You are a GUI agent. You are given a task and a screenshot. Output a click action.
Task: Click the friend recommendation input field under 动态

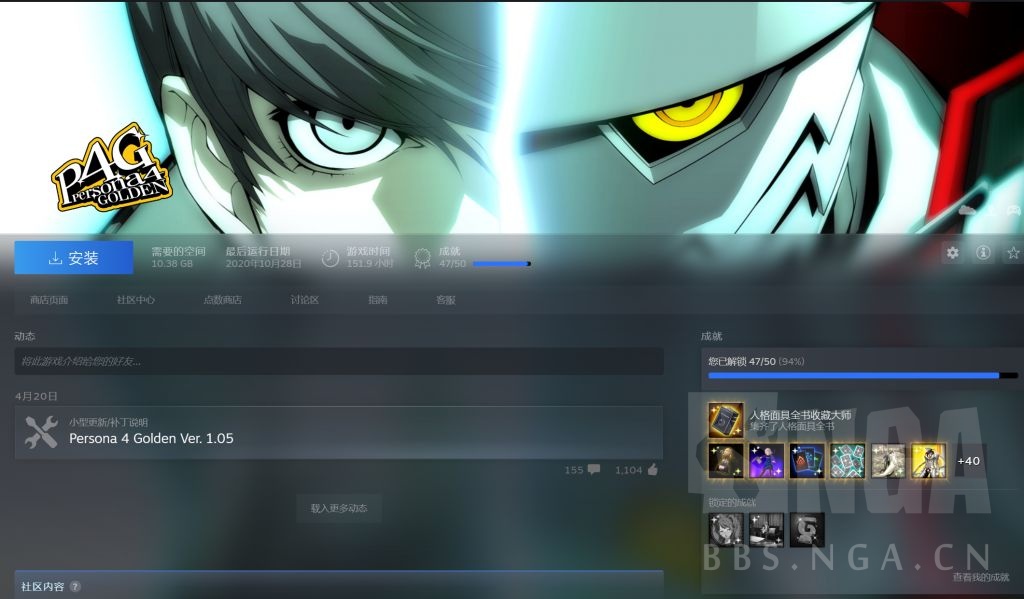(340, 361)
